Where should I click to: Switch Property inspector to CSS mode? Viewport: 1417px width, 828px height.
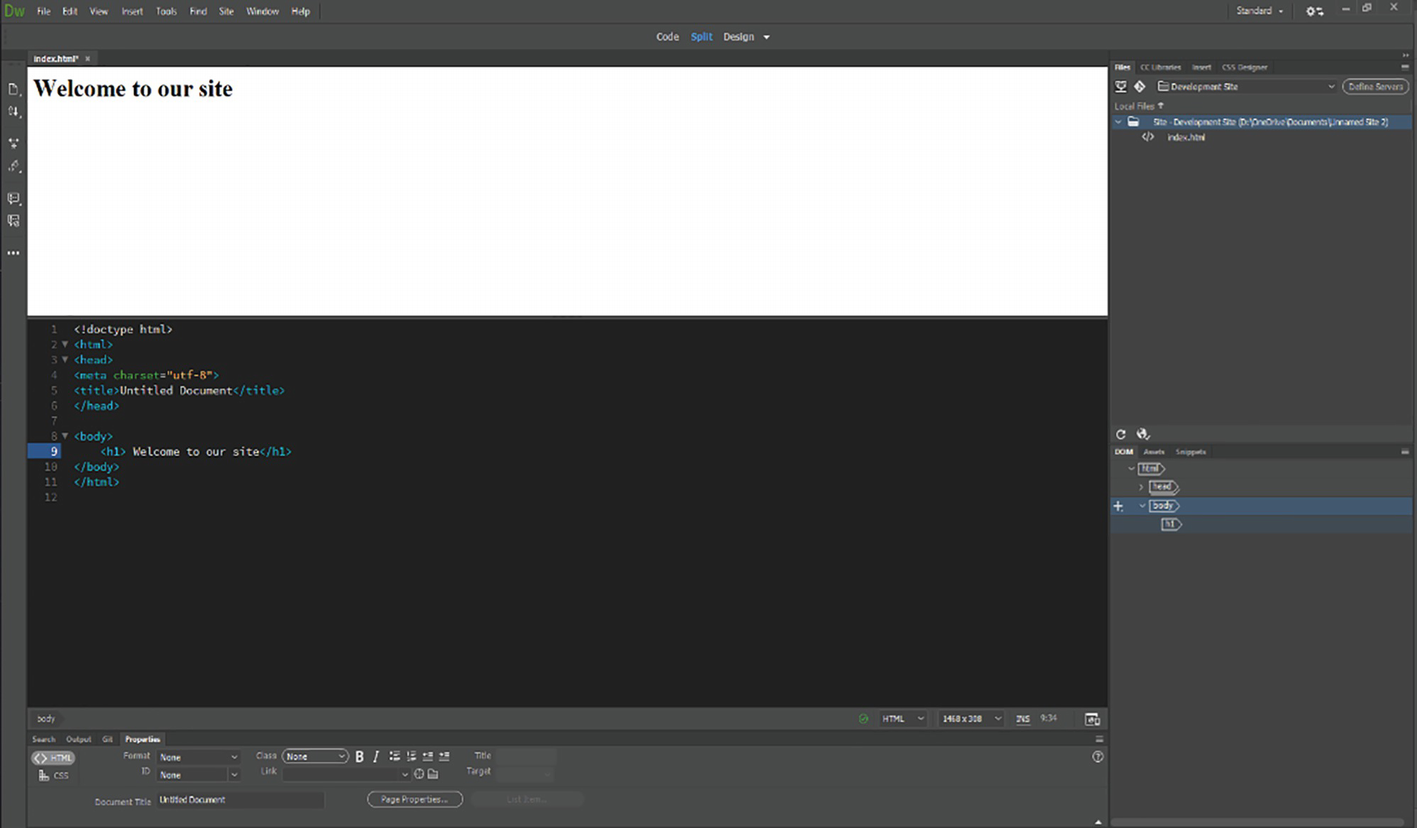[x=54, y=775]
